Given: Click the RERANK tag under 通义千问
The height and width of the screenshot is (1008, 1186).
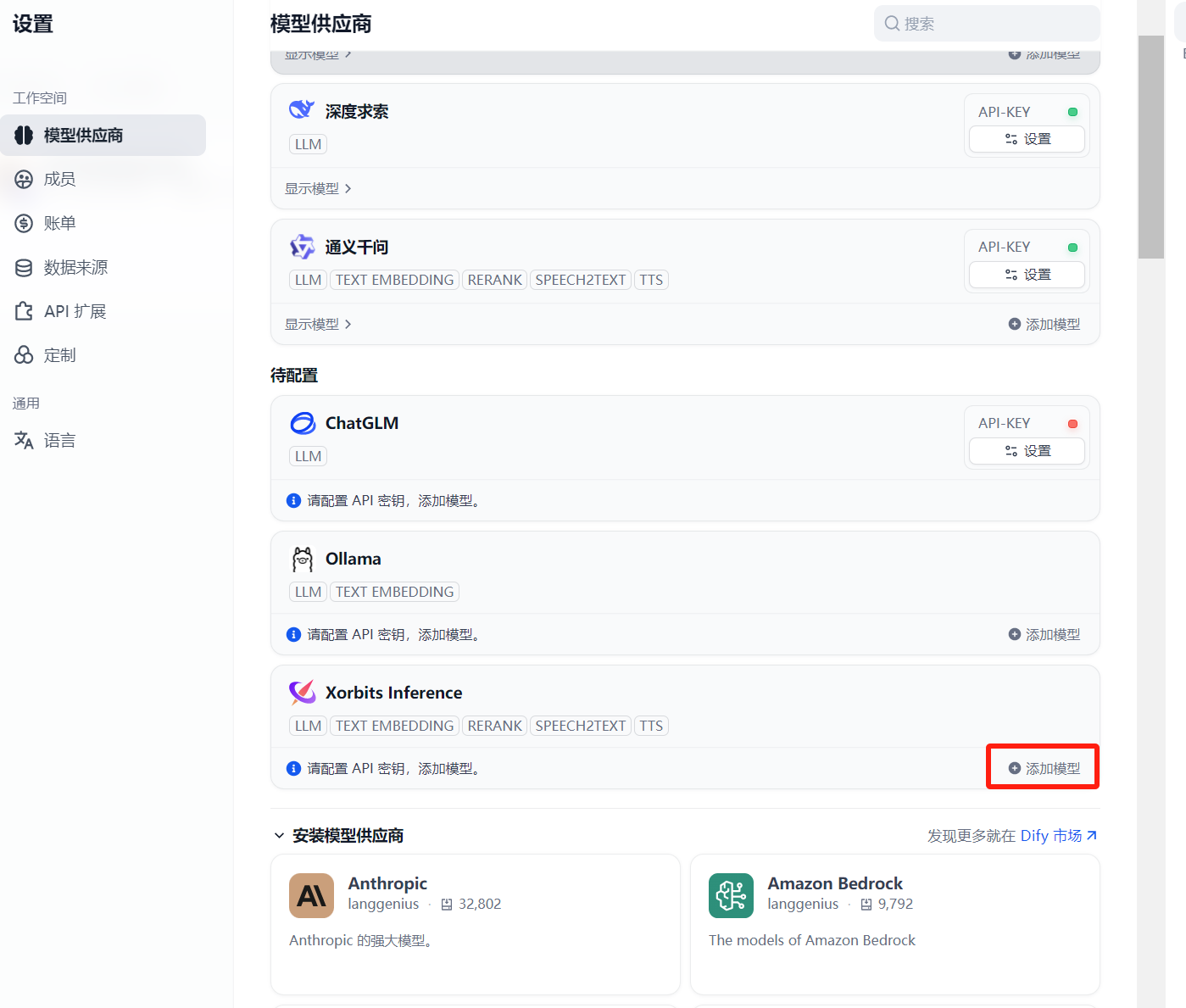Looking at the screenshot, I should [x=495, y=280].
